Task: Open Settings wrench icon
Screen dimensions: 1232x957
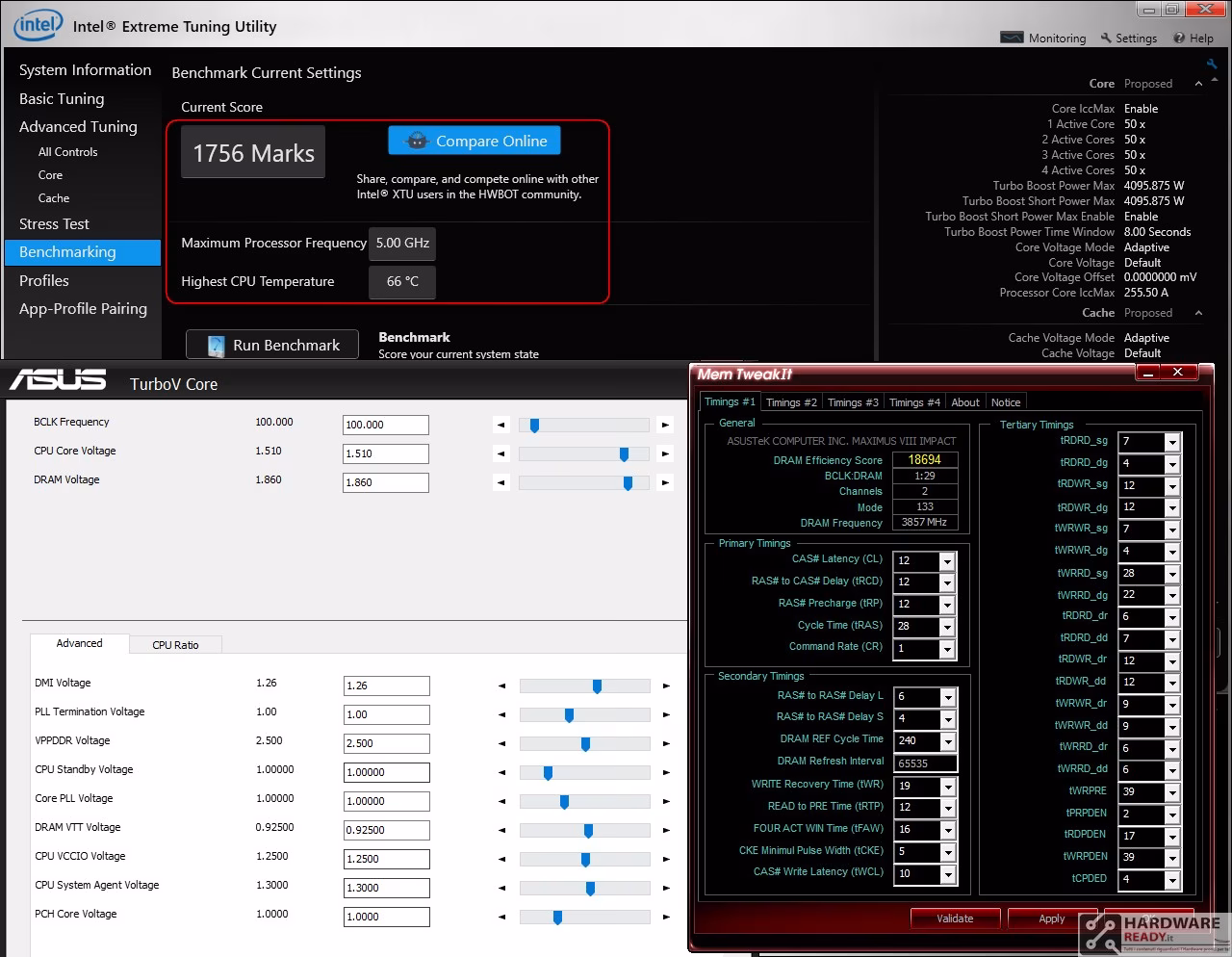Action: pyautogui.click(x=1107, y=39)
